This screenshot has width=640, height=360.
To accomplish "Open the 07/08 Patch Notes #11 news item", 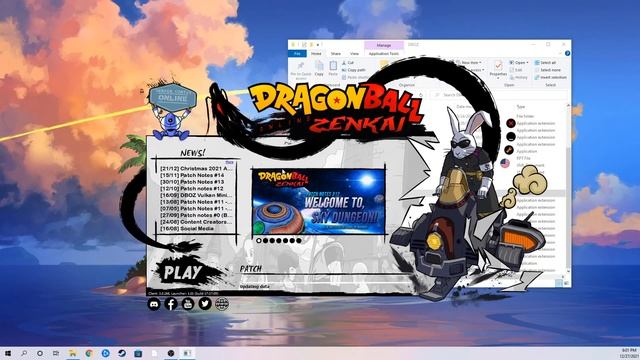I will (196, 208).
